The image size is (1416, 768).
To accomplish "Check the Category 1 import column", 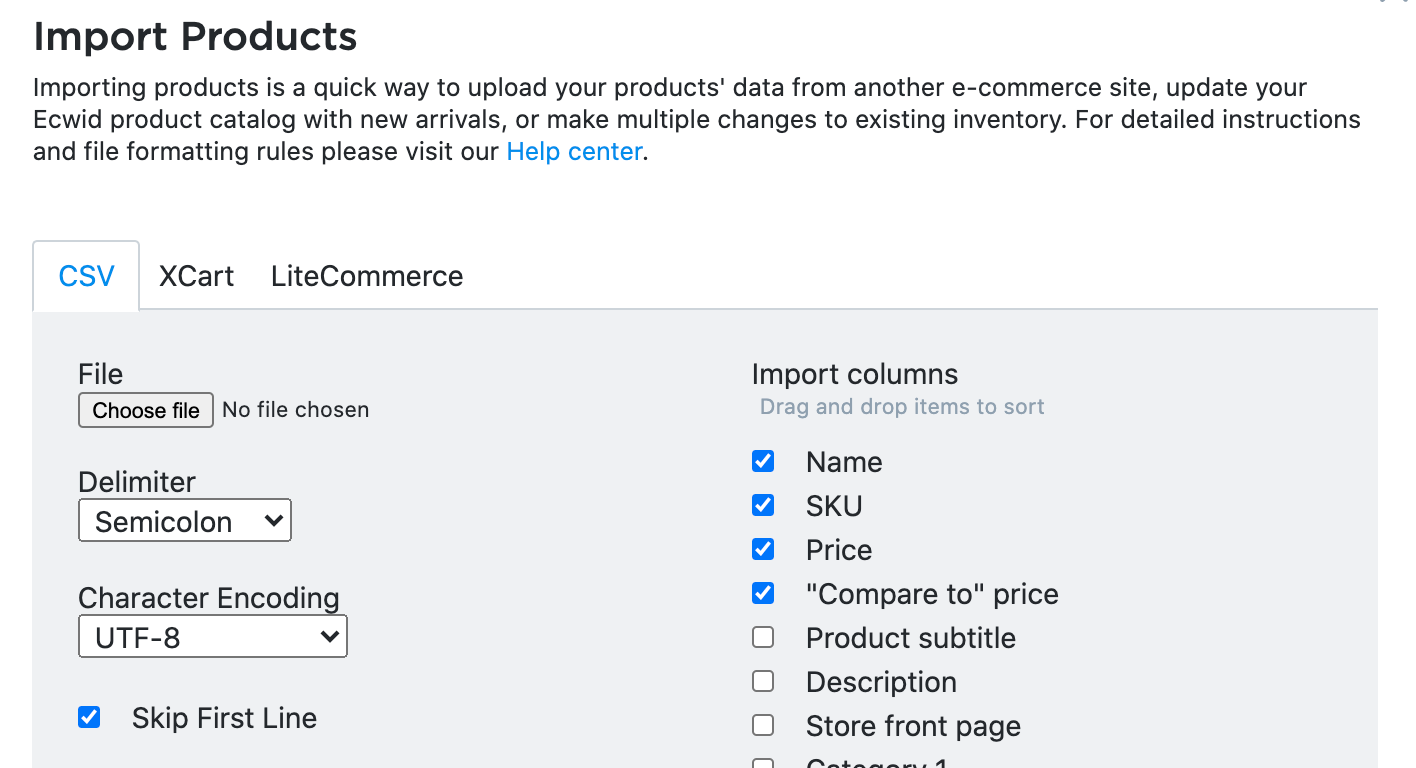I will tap(763, 763).
